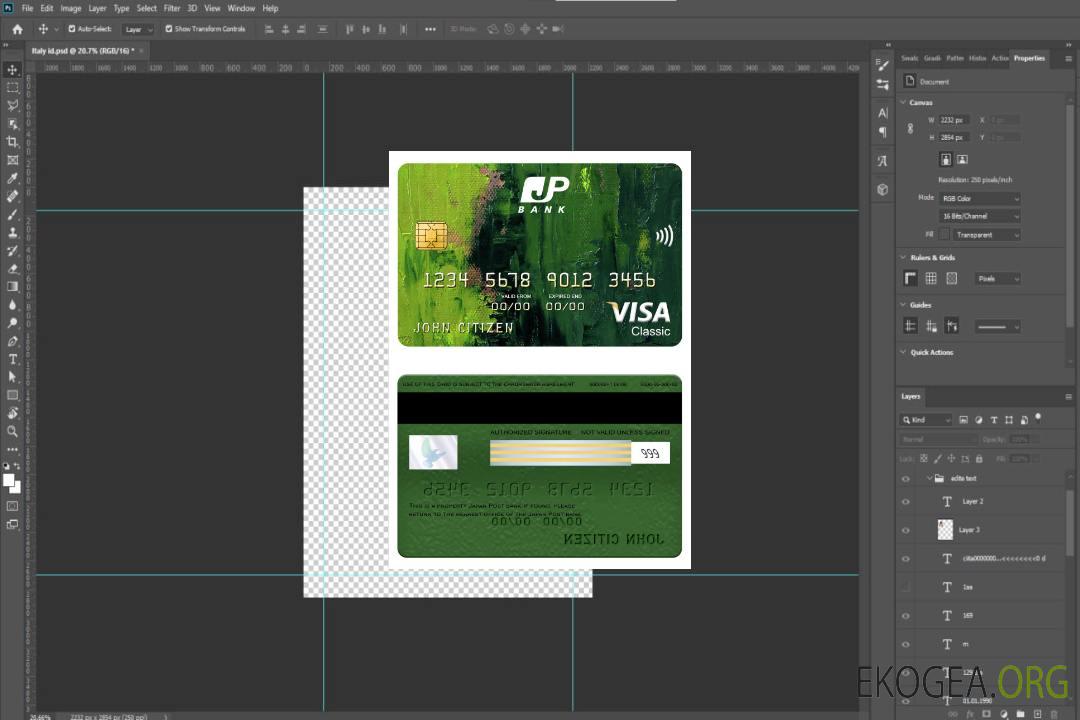Hide the 'edite text' group

click(906, 479)
